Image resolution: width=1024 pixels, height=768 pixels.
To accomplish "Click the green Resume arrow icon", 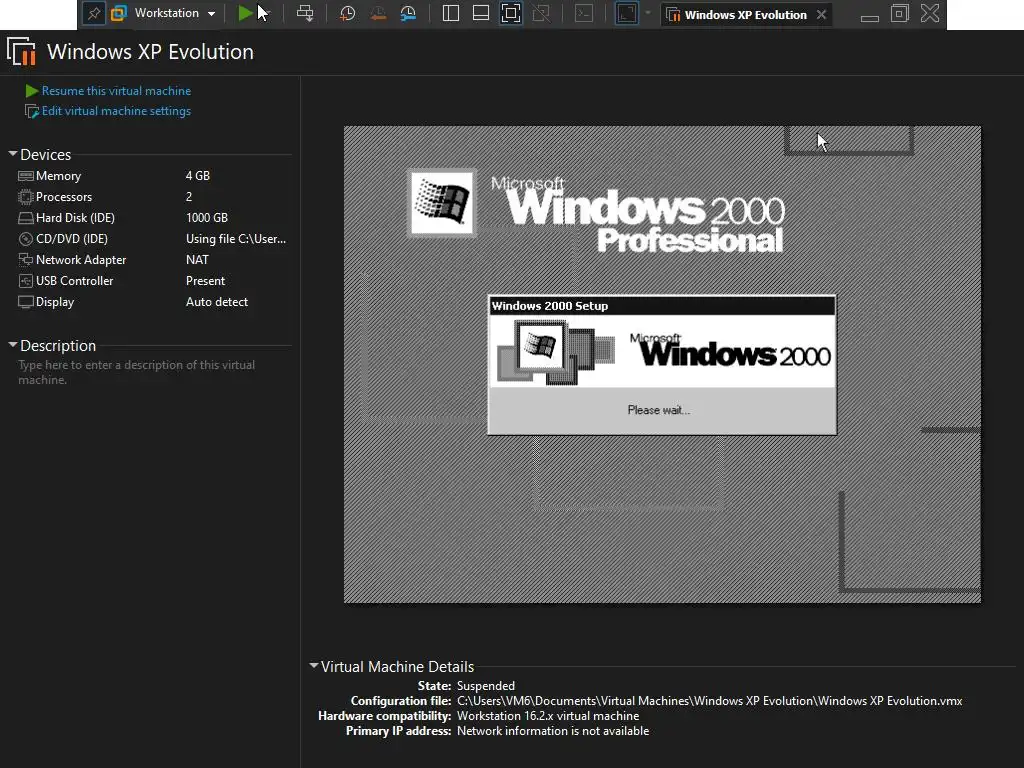I will tap(31, 91).
